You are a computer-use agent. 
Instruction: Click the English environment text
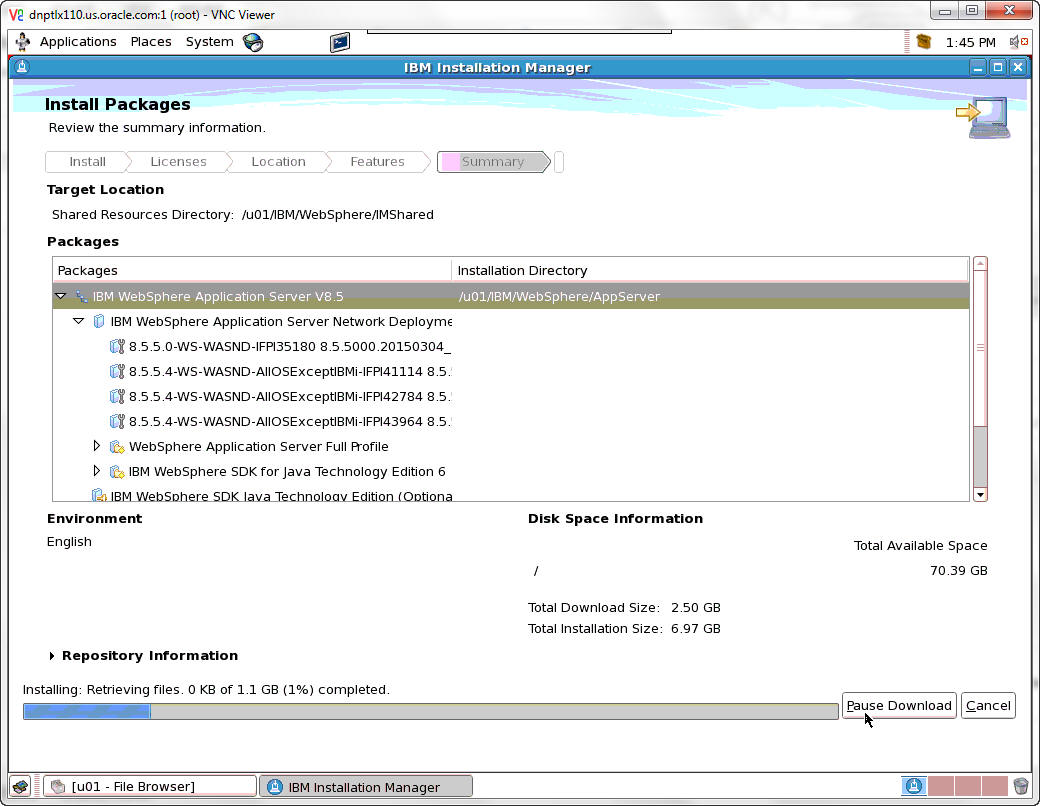point(69,542)
